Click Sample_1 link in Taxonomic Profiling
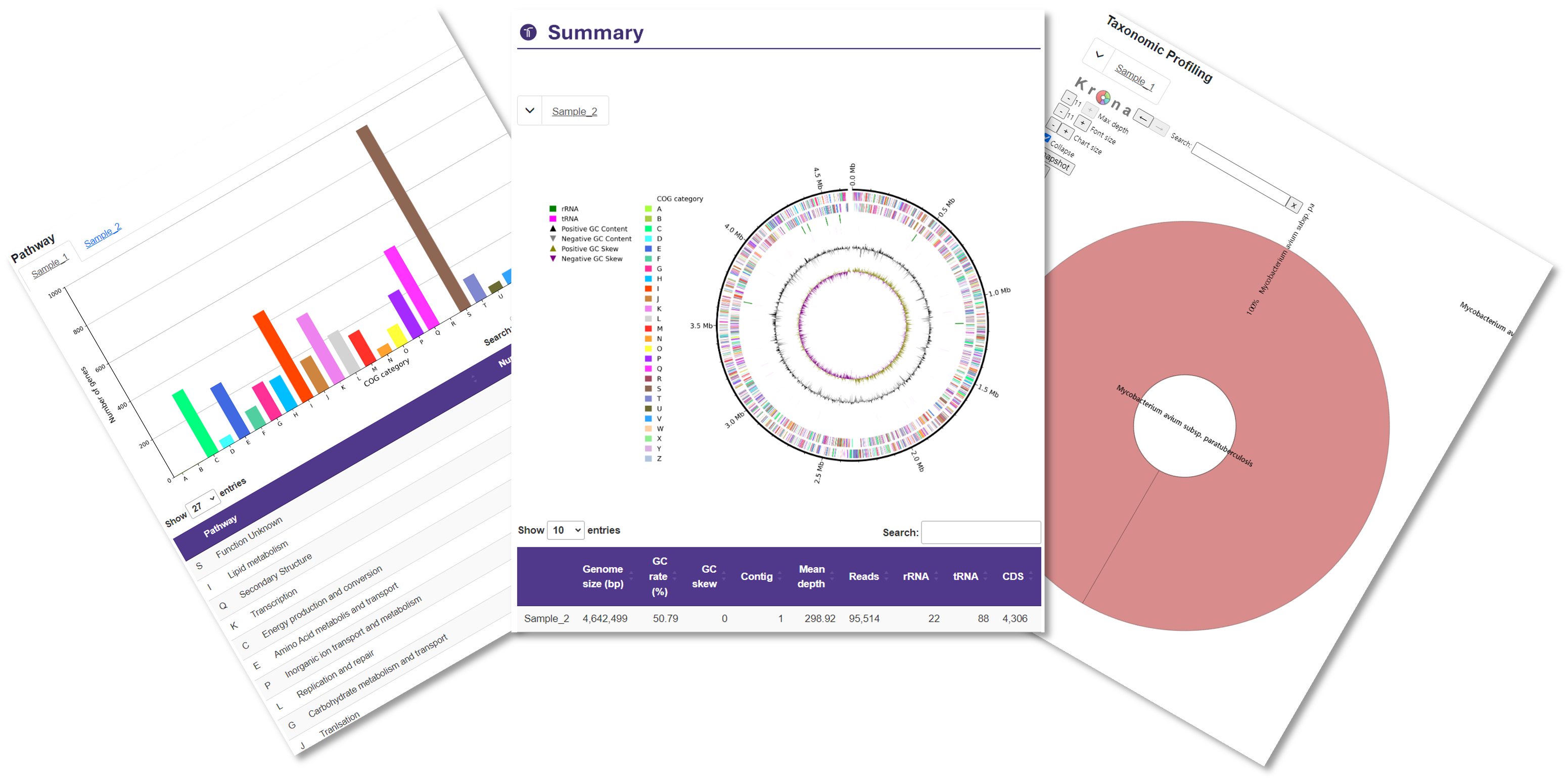Viewport: 1568px width, 783px height. point(1135,77)
